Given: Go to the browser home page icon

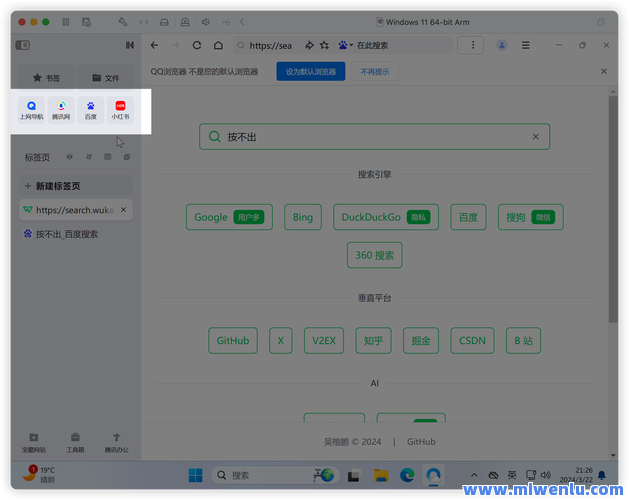Looking at the screenshot, I should 218,45.
